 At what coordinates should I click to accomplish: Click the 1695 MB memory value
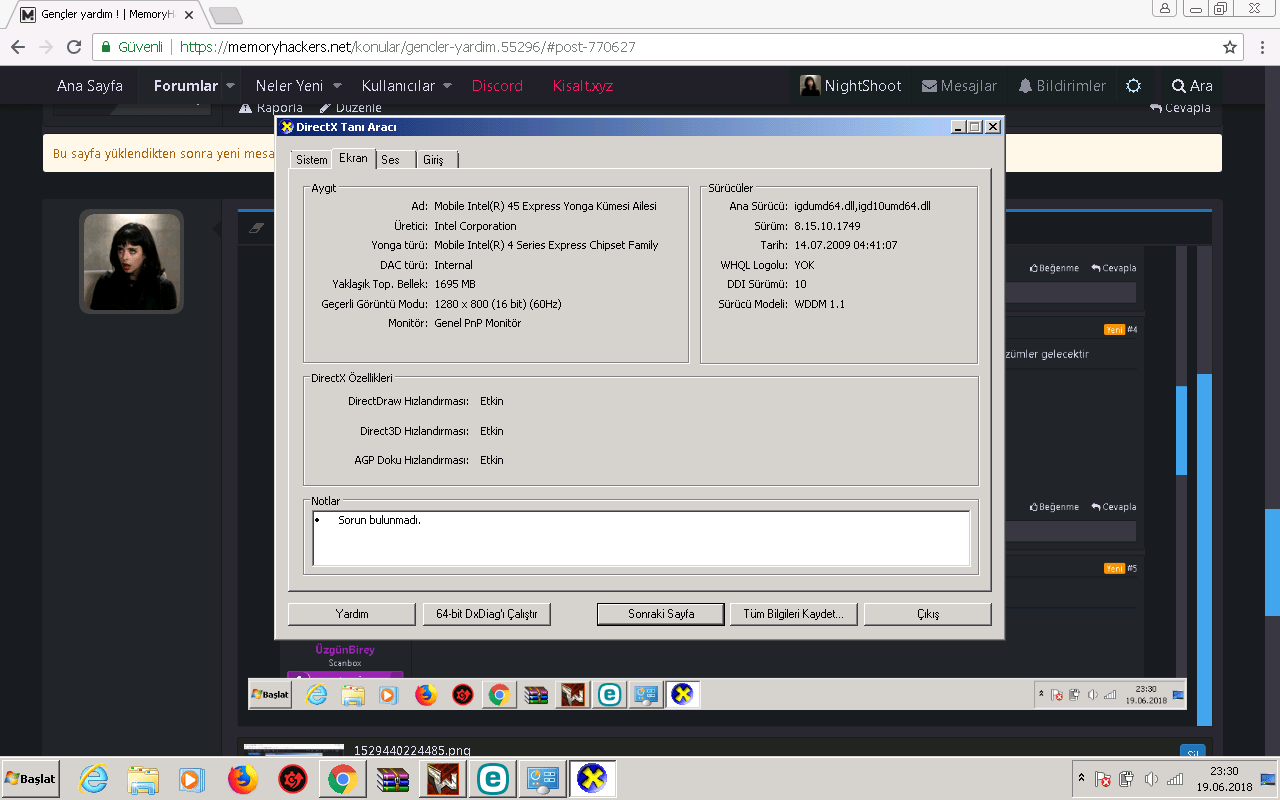coord(455,284)
